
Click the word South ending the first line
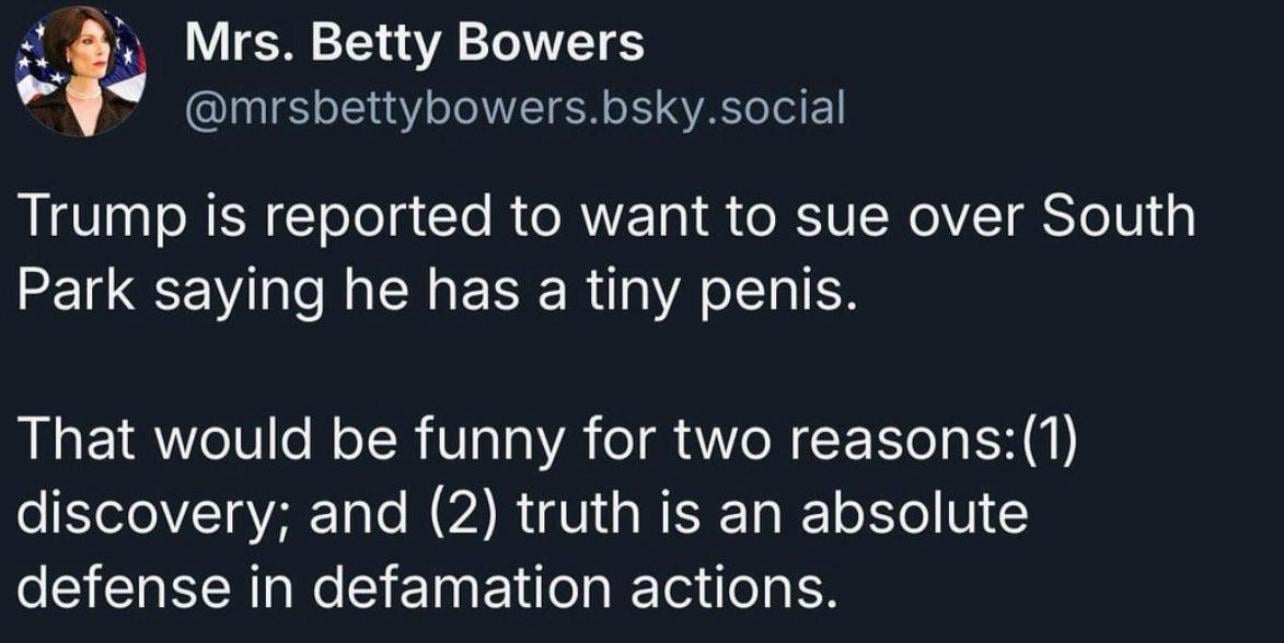coord(1120,218)
